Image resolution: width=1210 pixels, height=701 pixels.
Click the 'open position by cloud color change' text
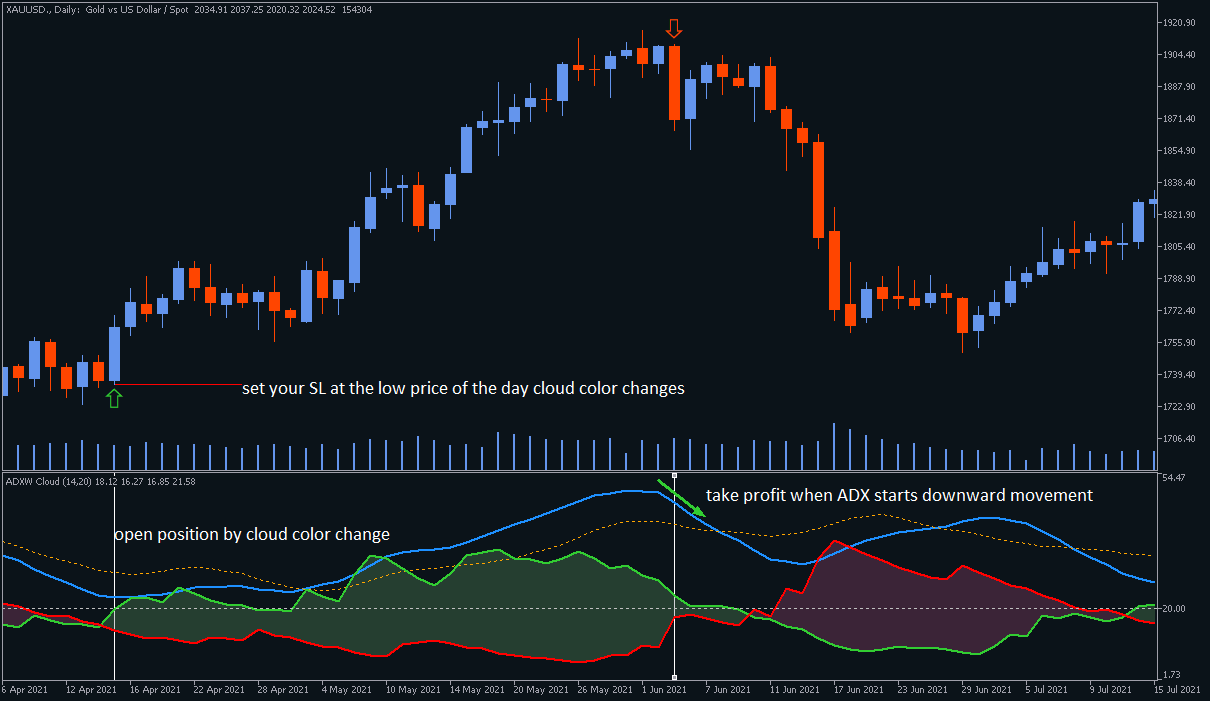click(x=251, y=534)
